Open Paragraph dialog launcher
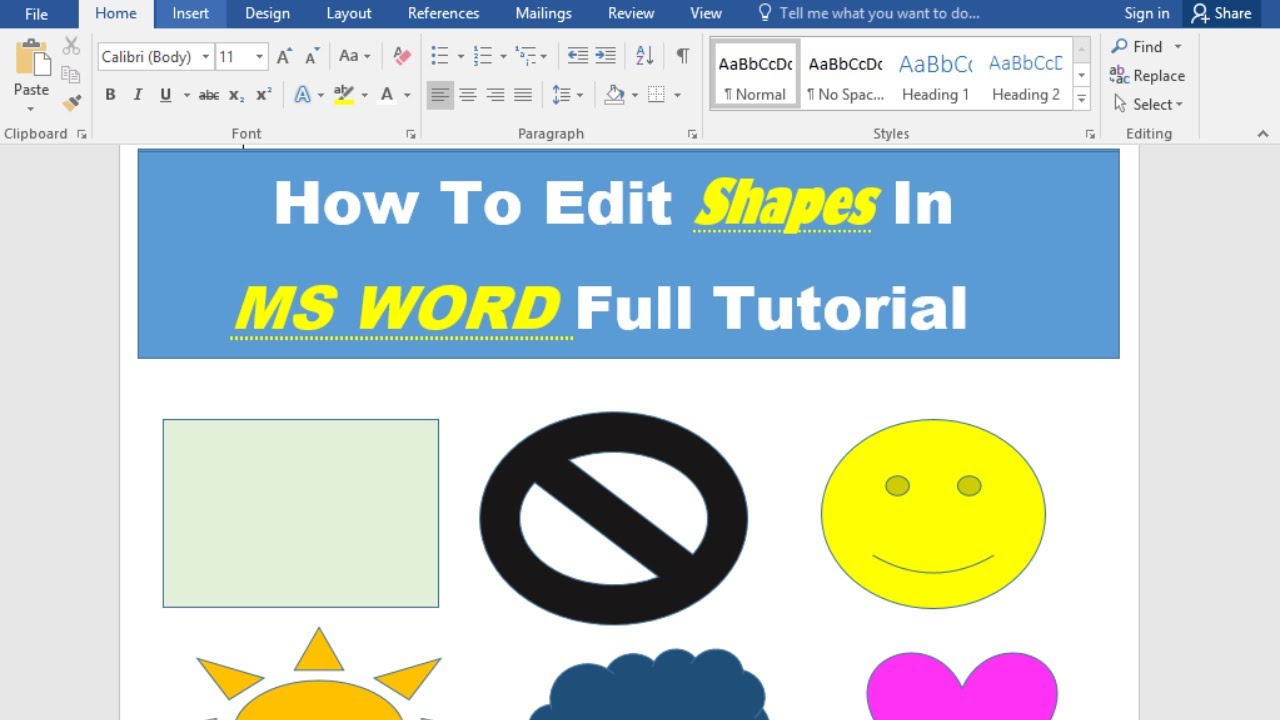Viewport: 1280px width, 720px height. [692, 134]
